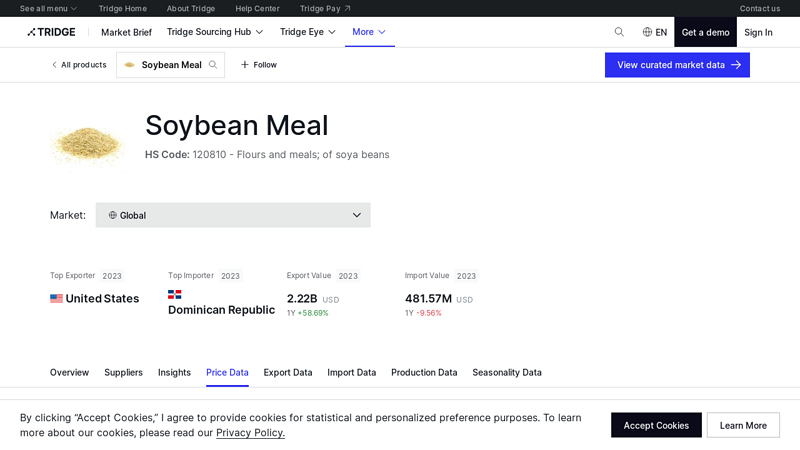Click the United States flag icon

[x=56, y=298]
